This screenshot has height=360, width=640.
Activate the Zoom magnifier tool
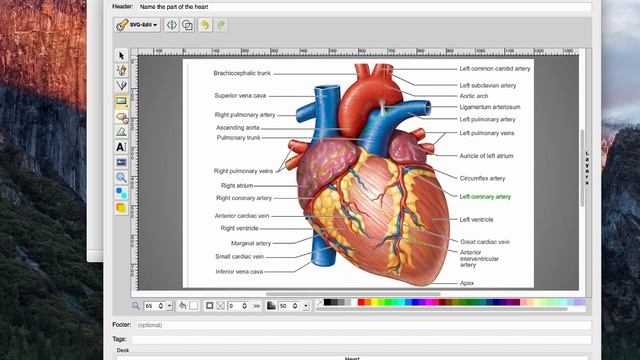coord(121,178)
